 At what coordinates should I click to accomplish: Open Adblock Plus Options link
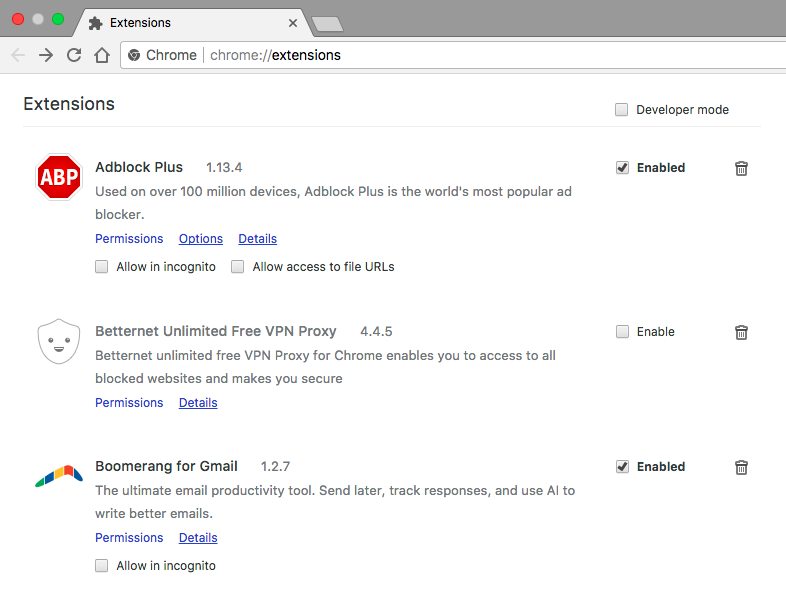click(201, 239)
